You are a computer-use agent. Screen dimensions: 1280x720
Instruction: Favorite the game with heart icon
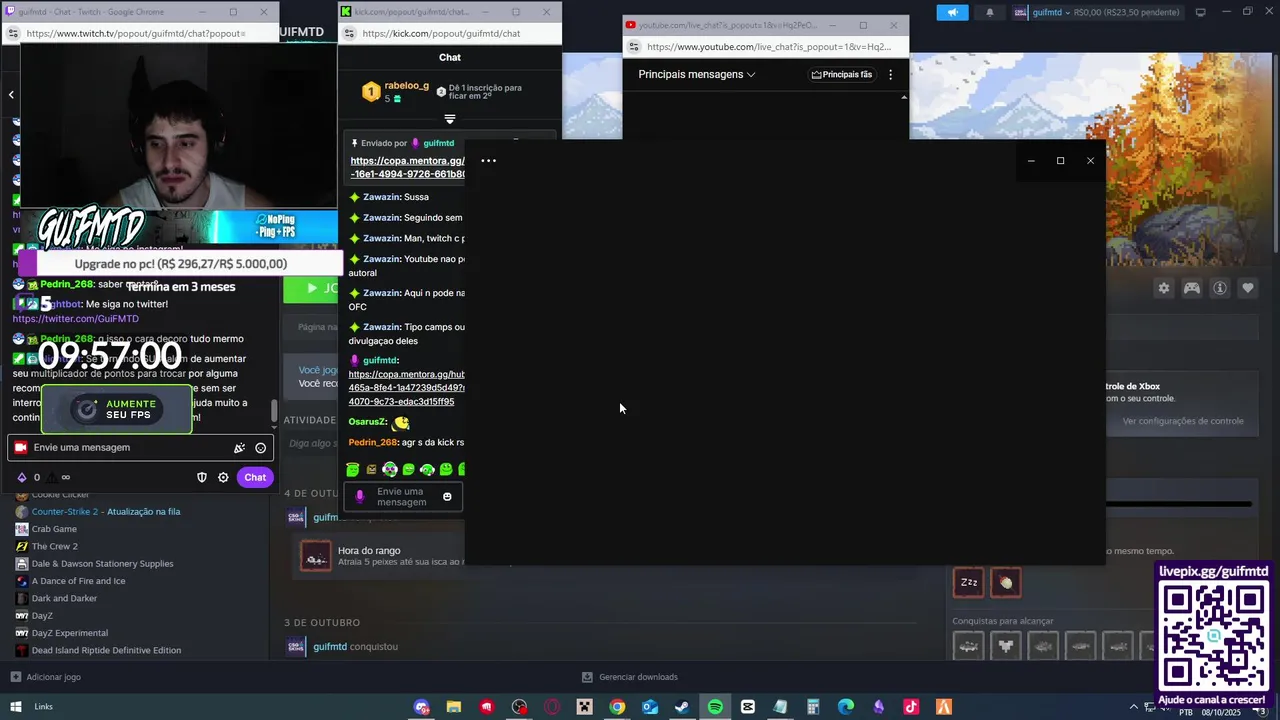(1248, 288)
